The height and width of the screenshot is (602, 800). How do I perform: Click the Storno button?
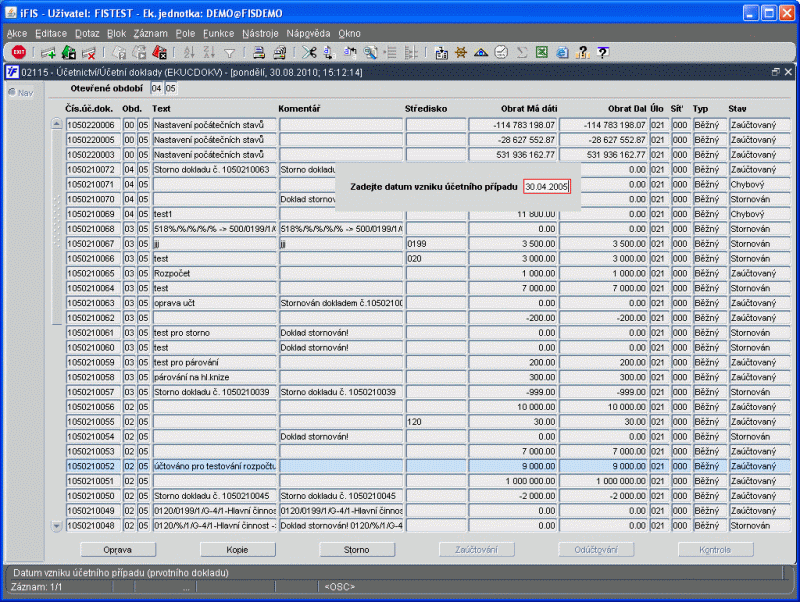coord(357,549)
